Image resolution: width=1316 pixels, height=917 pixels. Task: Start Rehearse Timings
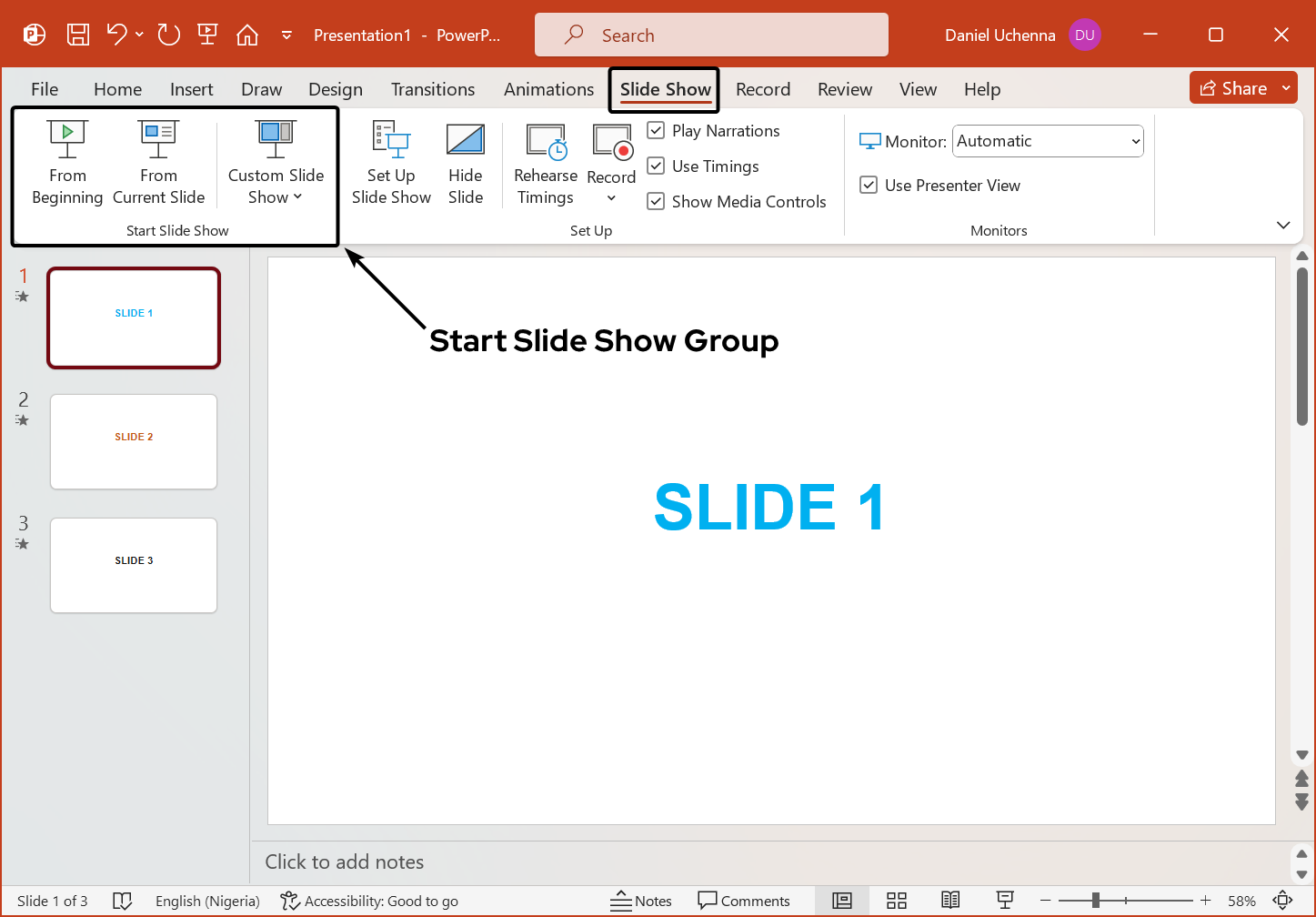point(545,162)
